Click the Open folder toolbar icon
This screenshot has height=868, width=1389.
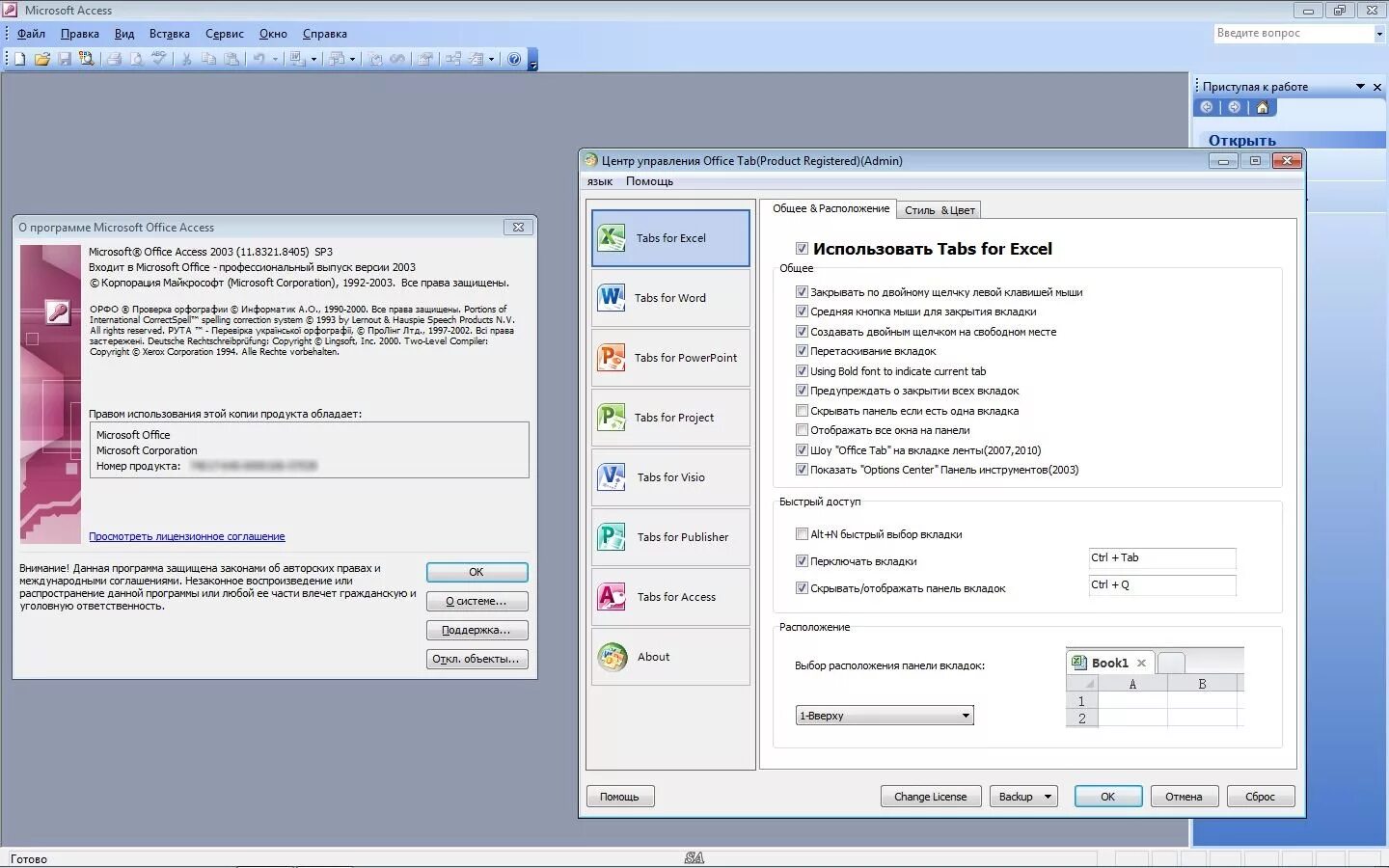[x=42, y=59]
